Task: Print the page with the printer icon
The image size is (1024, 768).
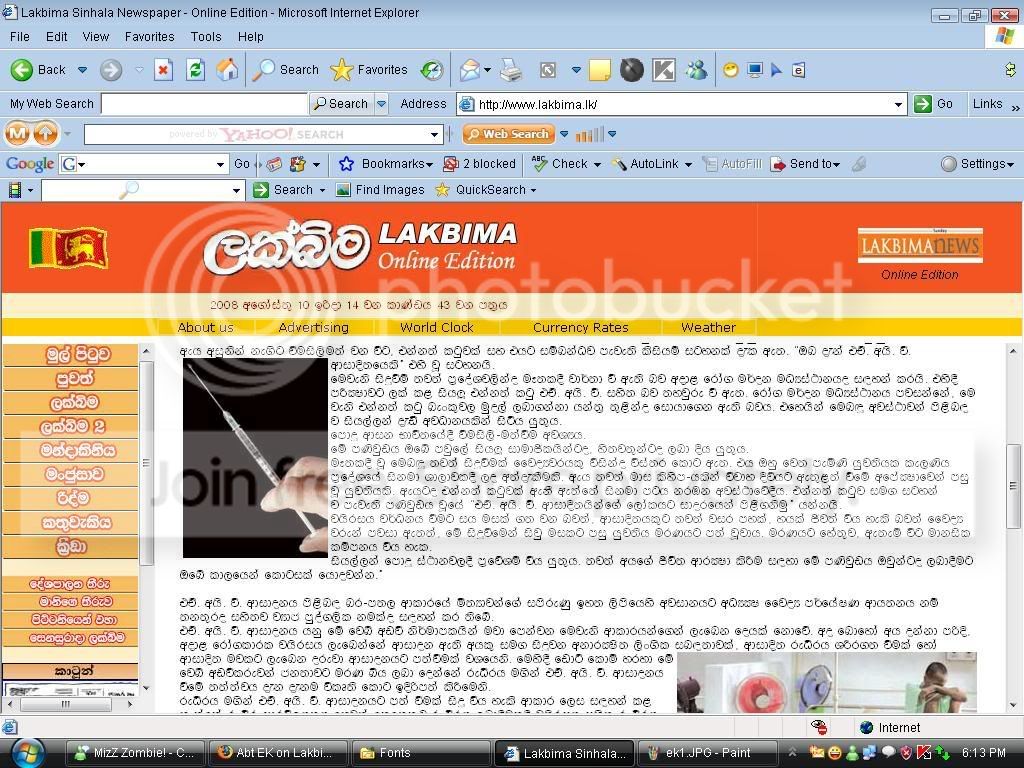Action: pyautogui.click(x=511, y=70)
